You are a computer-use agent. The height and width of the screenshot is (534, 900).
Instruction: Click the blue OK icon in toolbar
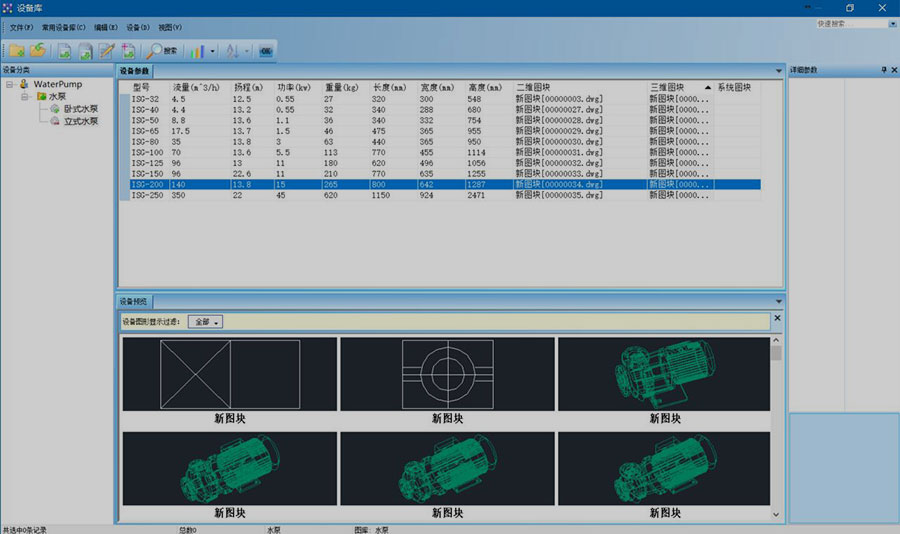click(266, 50)
